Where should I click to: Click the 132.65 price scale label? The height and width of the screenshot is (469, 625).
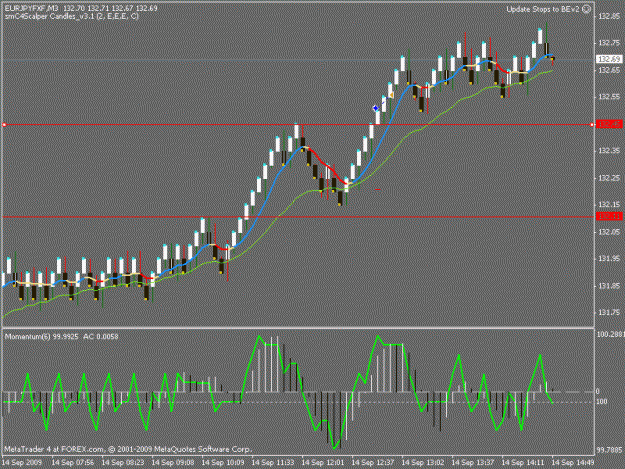609,70
